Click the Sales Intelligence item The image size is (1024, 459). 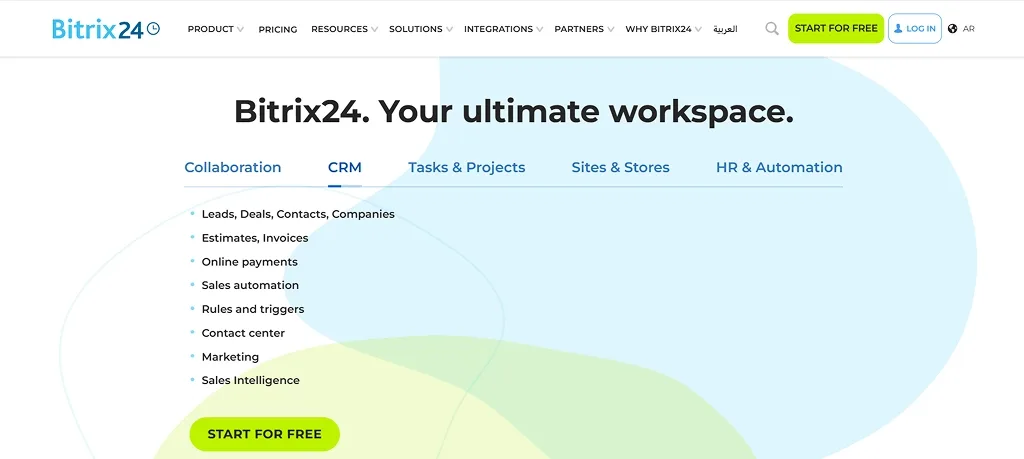pyautogui.click(x=250, y=380)
